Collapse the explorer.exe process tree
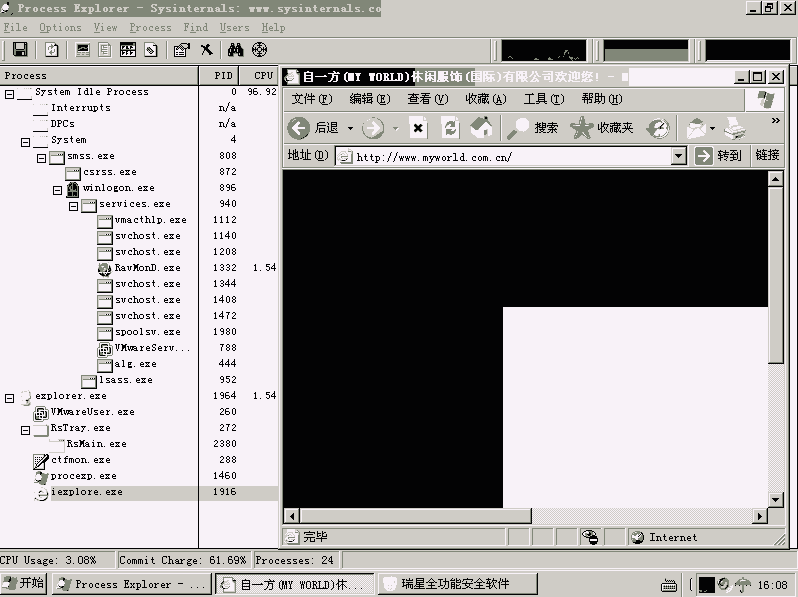The width and height of the screenshot is (798, 597). pyautogui.click(x=10, y=396)
